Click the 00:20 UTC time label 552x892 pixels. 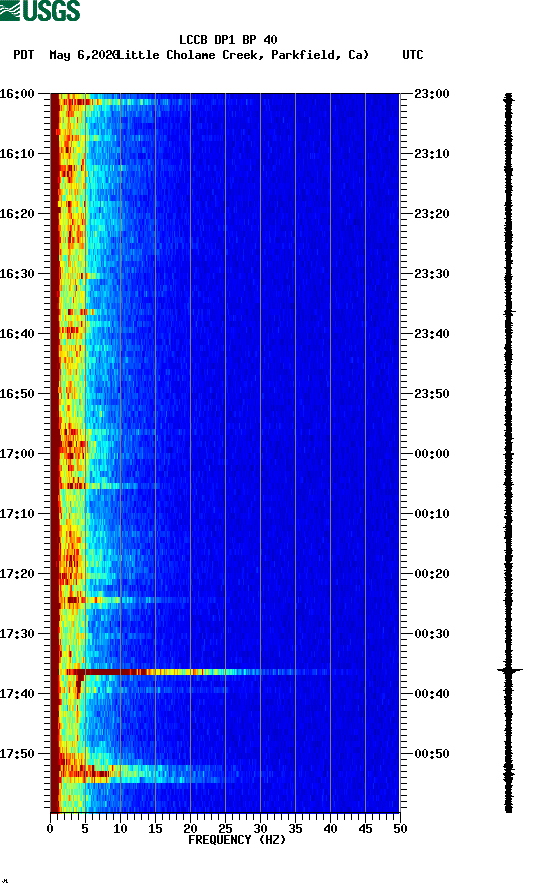432,574
